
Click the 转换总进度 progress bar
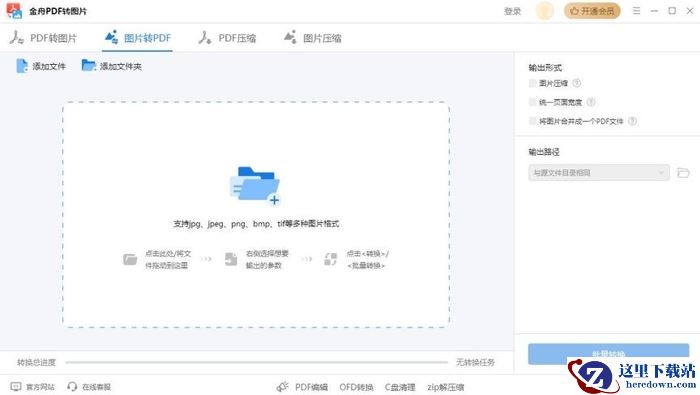tap(256, 362)
